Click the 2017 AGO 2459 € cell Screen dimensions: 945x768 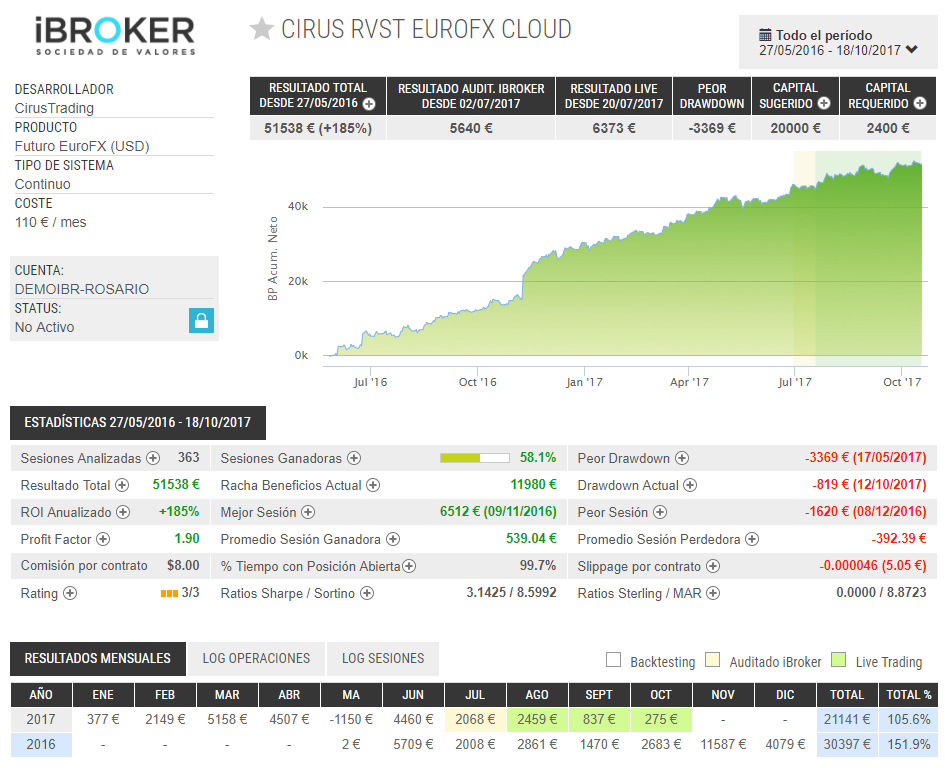(537, 719)
